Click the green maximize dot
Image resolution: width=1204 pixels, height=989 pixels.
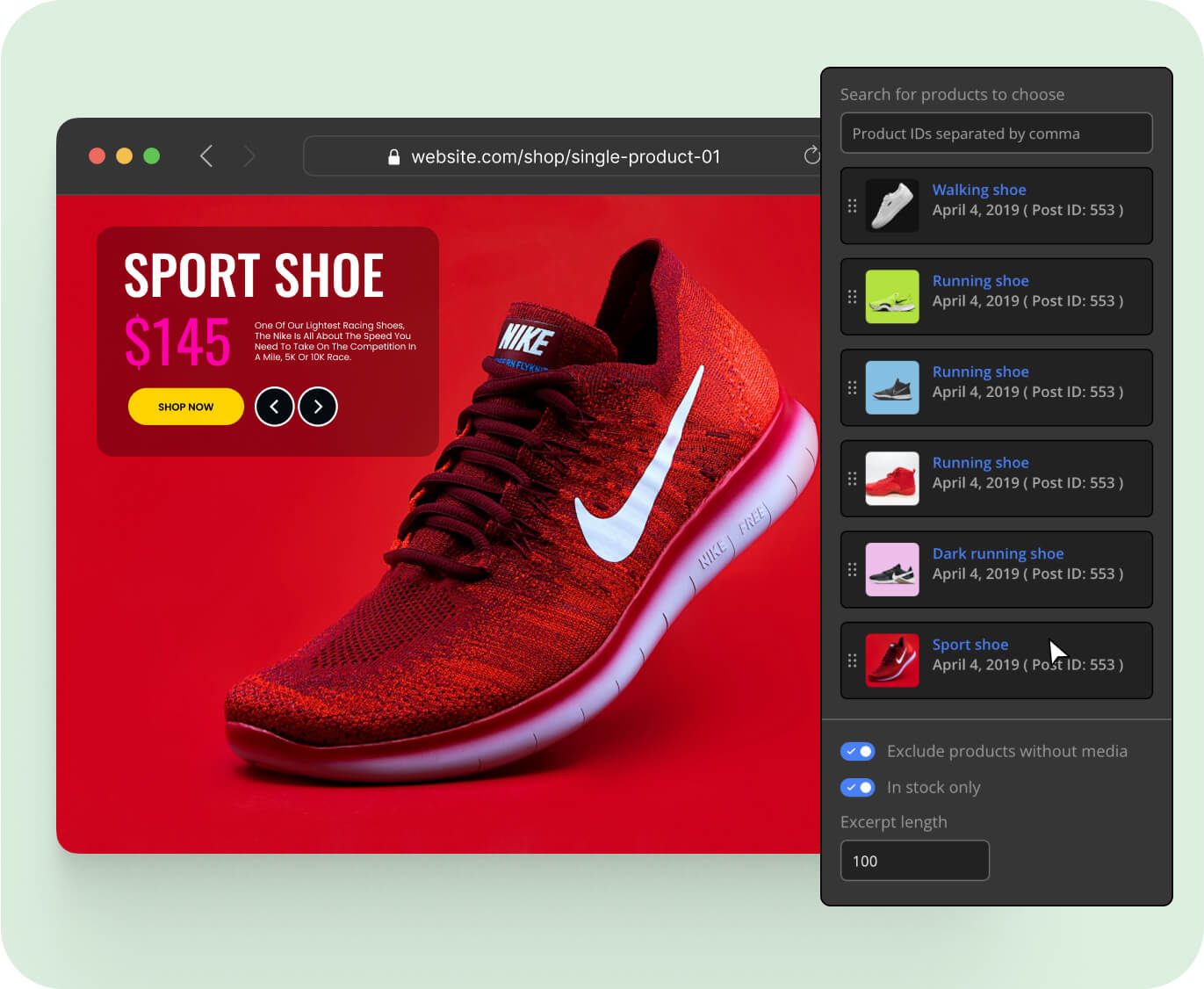coord(152,155)
